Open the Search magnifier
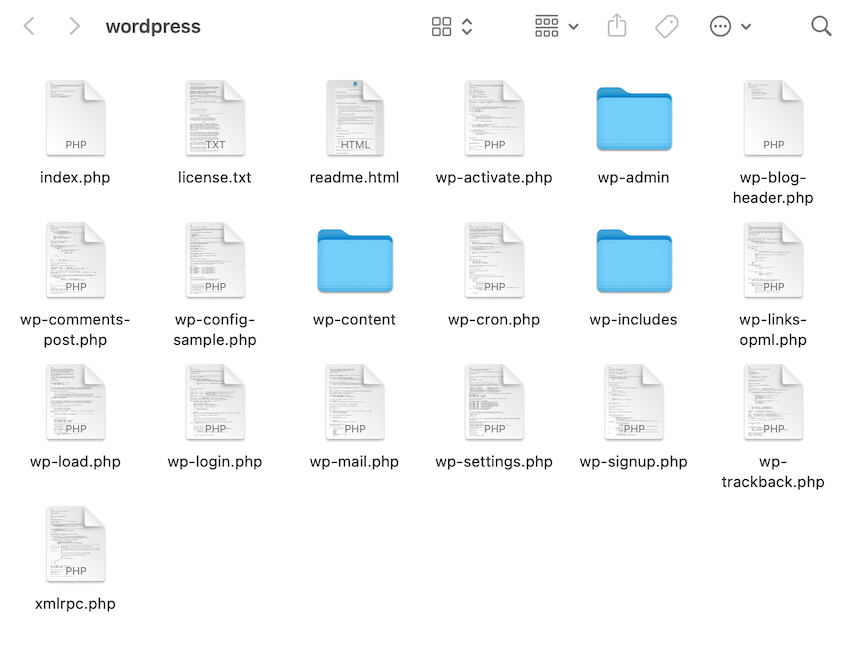This screenshot has width=845, height=652. coord(821,26)
